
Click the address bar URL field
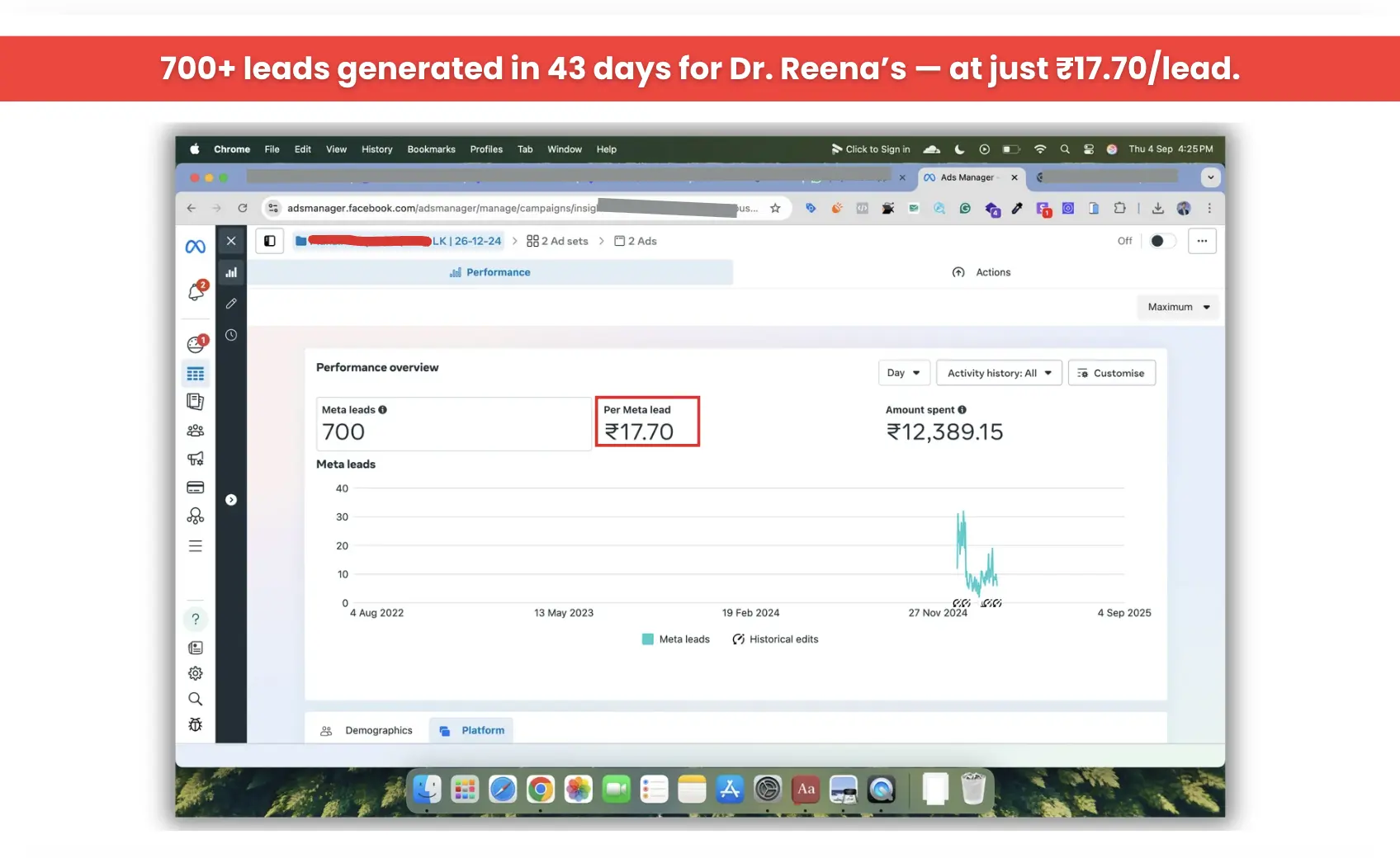[x=527, y=208]
